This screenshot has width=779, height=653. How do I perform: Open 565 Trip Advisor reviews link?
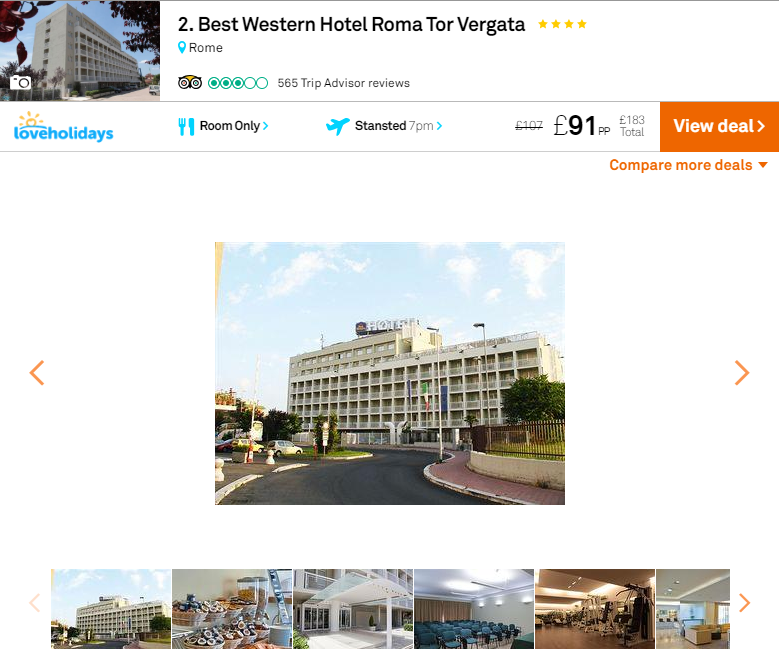tap(344, 83)
